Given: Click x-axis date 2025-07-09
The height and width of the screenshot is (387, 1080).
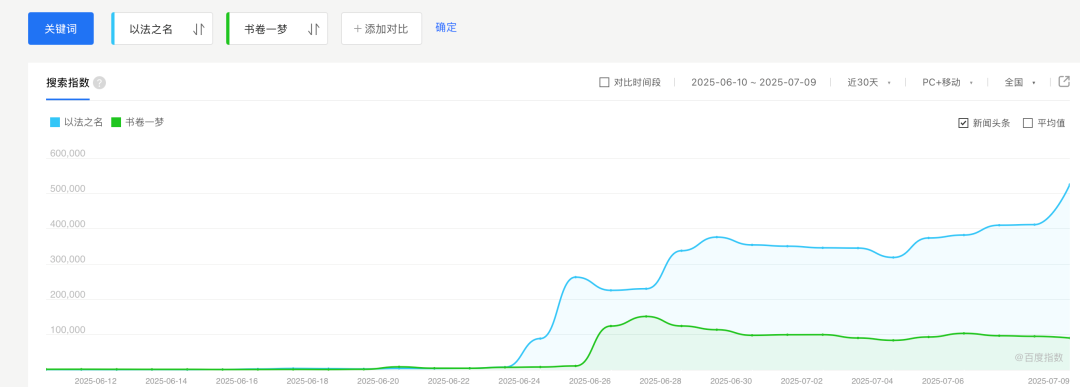Looking at the screenshot, I should tap(1048, 381).
